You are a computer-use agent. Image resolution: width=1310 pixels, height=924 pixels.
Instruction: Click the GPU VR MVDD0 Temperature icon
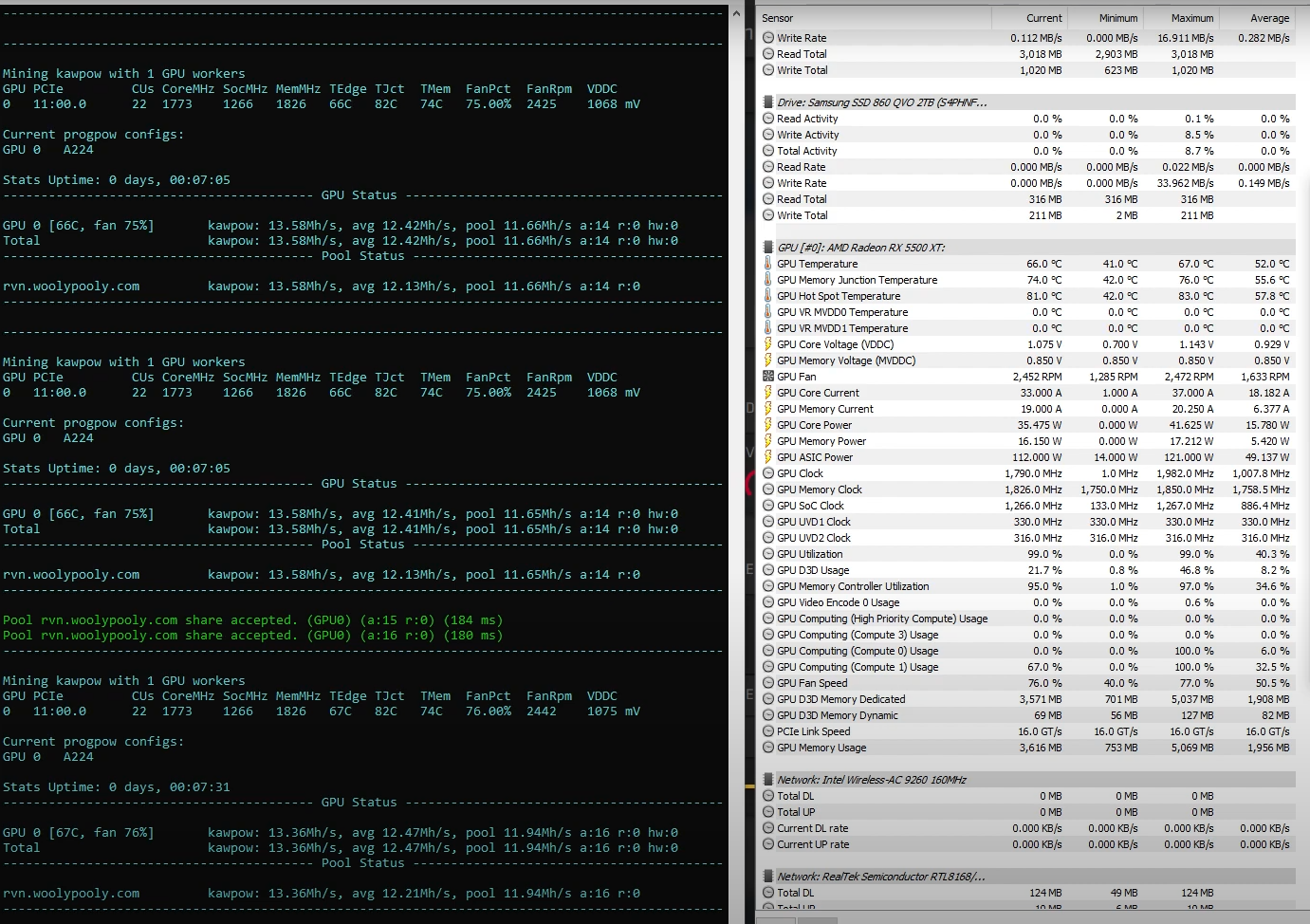(768, 312)
